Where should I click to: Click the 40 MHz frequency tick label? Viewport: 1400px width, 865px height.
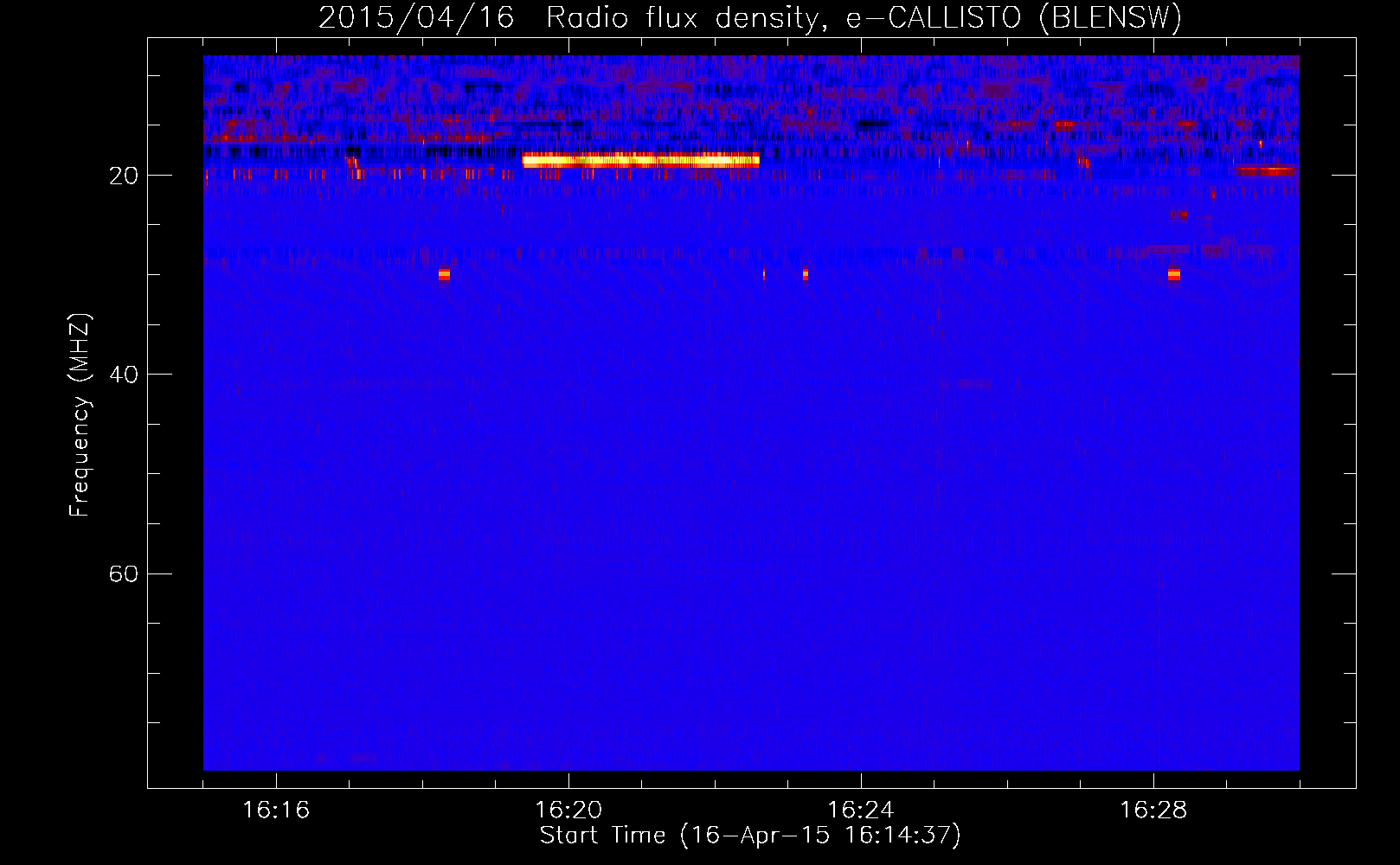point(124,375)
